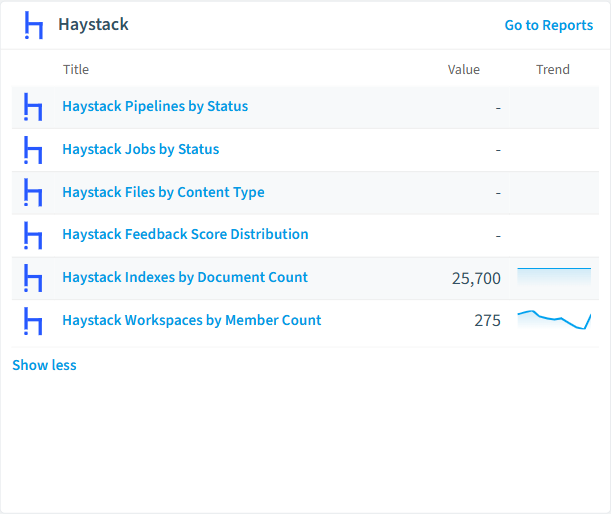Screen dimensions: 611x514
Task: Click the 275 value
Action: pyautogui.click(x=487, y=321)
